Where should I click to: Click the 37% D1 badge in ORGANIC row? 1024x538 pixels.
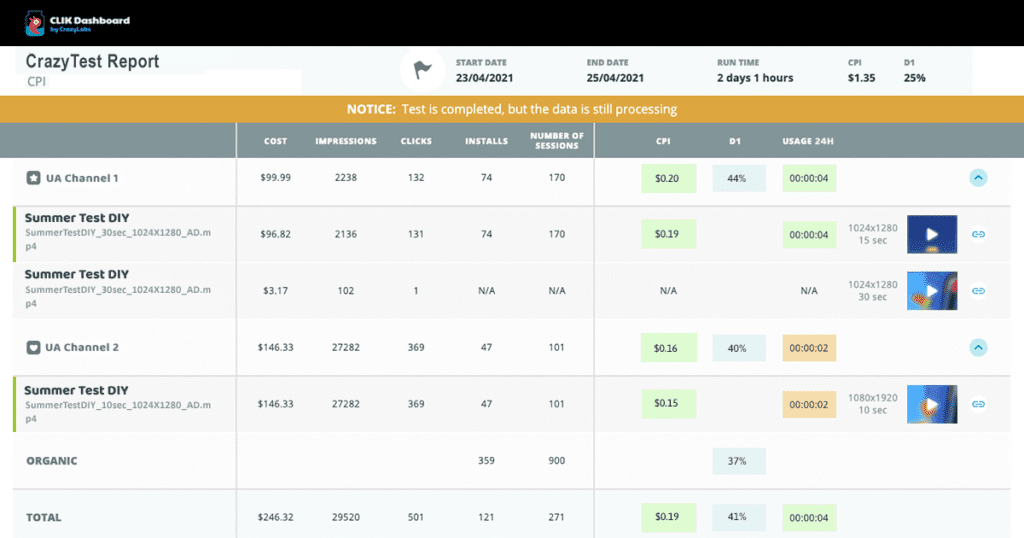click(x=739, y=461)
